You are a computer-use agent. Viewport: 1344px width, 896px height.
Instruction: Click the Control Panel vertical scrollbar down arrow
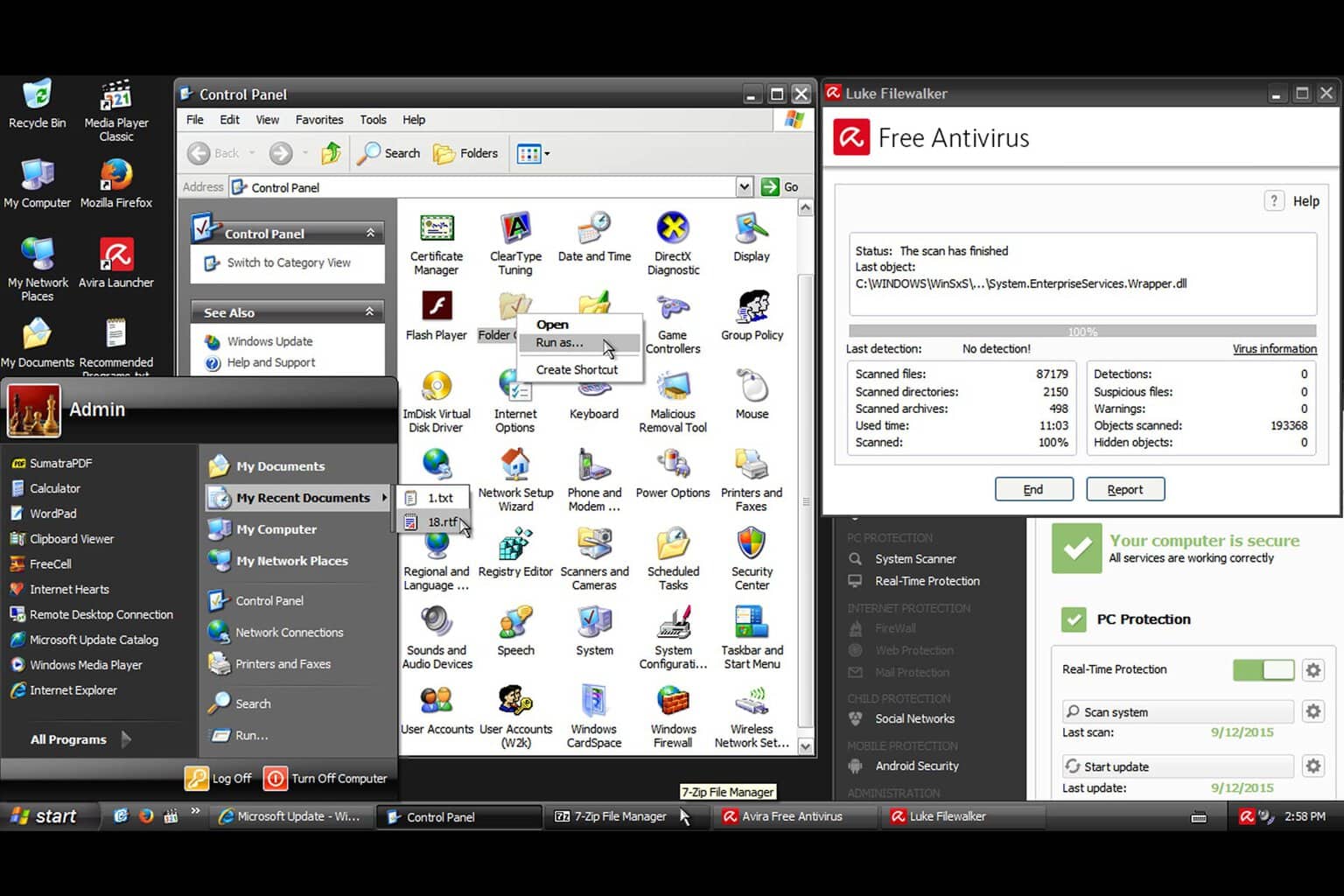coord(805,746)
